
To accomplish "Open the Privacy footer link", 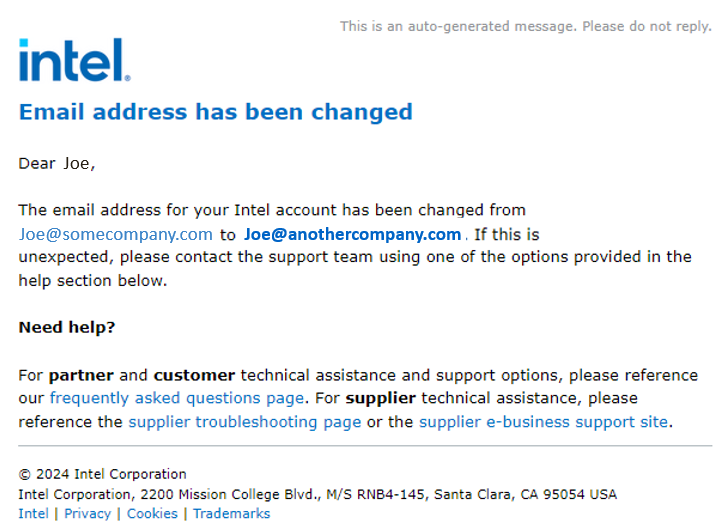I will click(x=87, y=514).
